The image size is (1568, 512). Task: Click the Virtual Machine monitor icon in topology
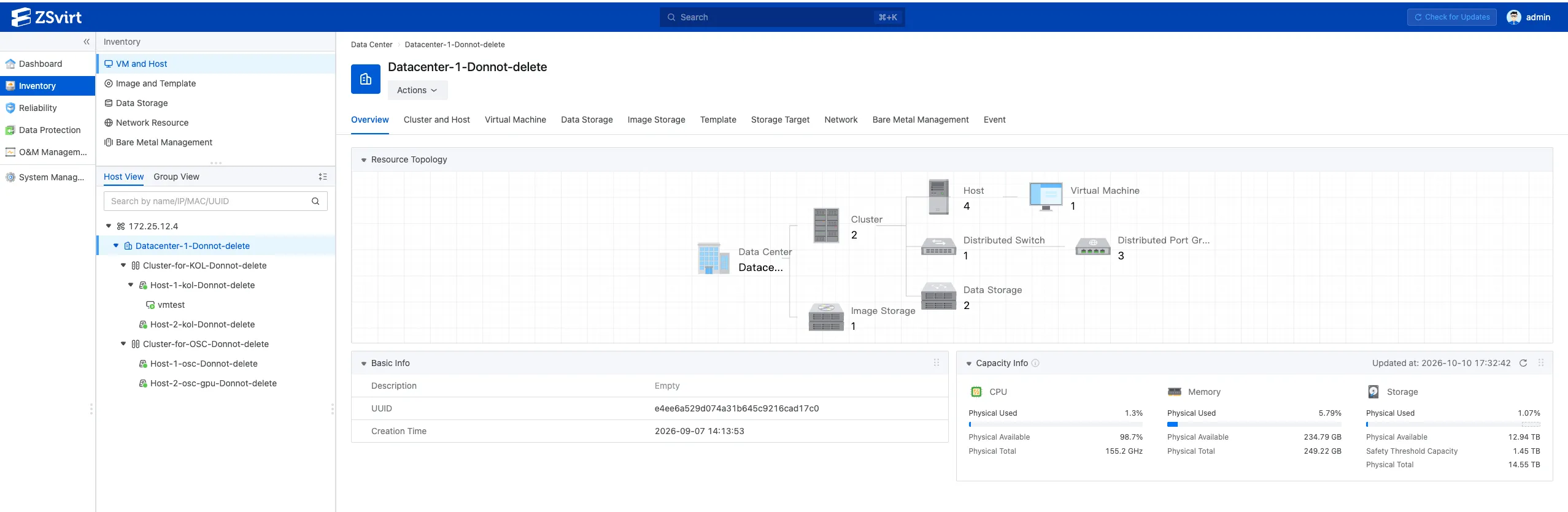1046,196
